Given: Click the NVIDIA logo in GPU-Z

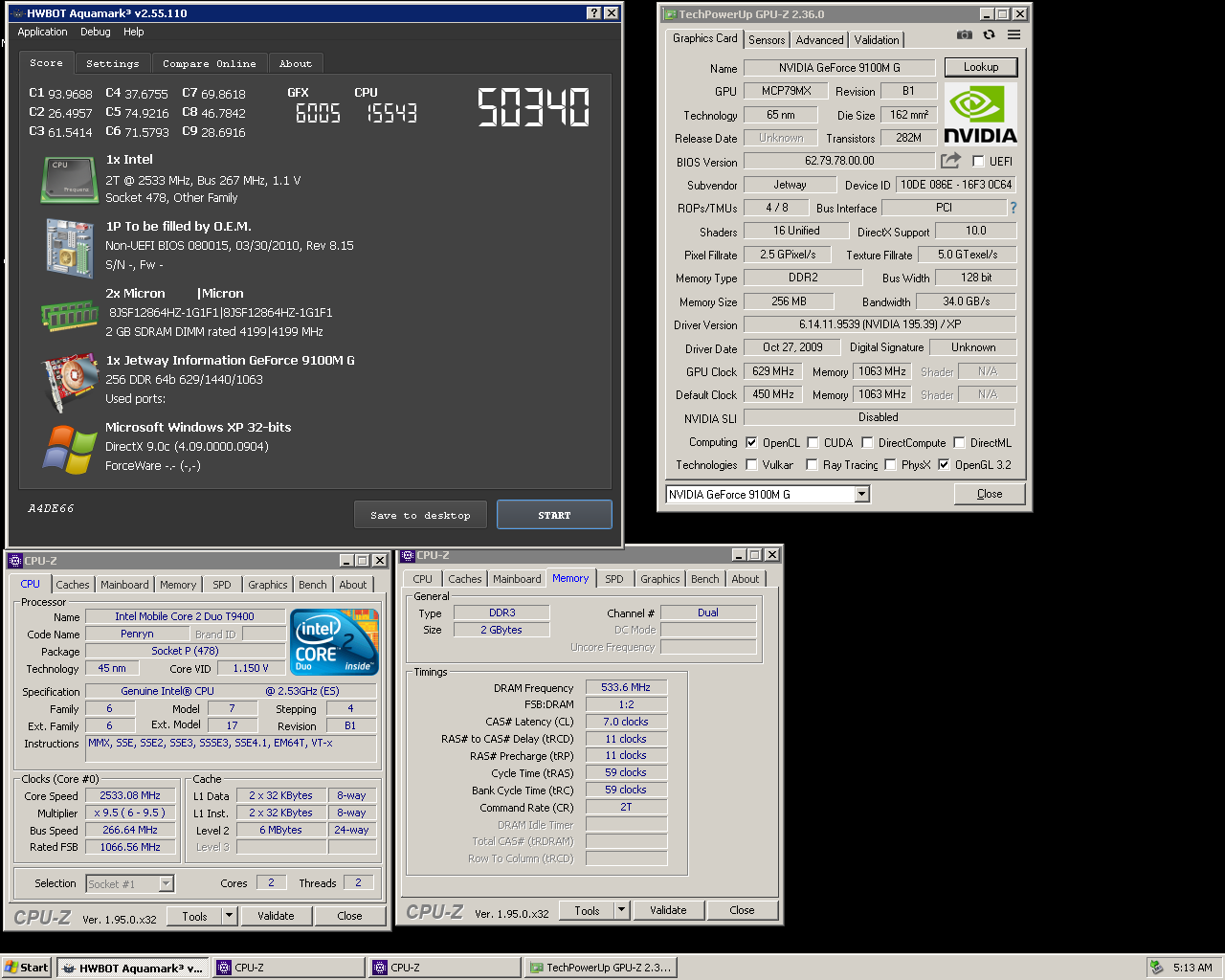Looking at the screenshot, I should click(980, 114).
